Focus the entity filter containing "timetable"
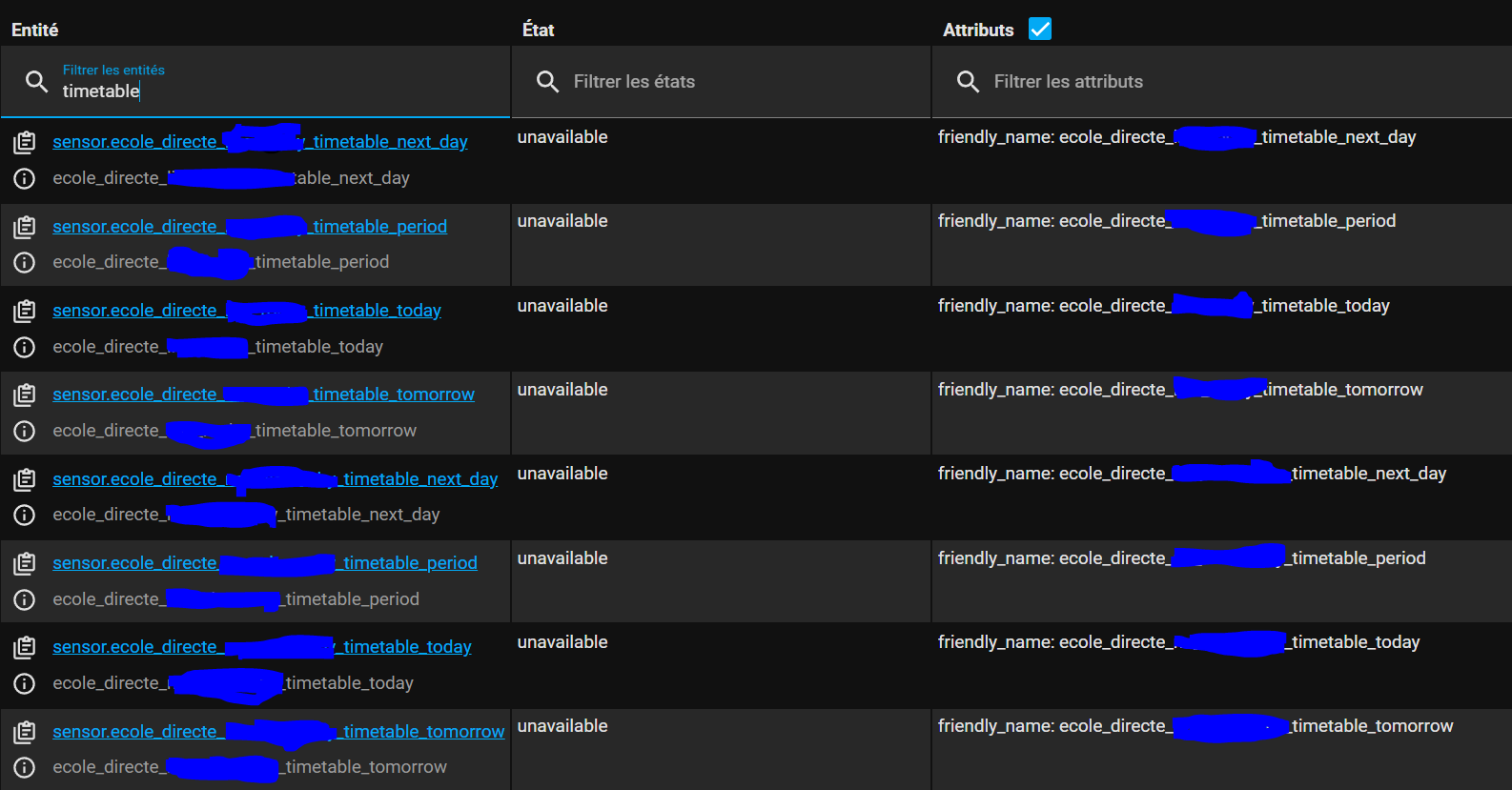The height and width of the screenshot is (790, 1512). (x=276, y=91)
